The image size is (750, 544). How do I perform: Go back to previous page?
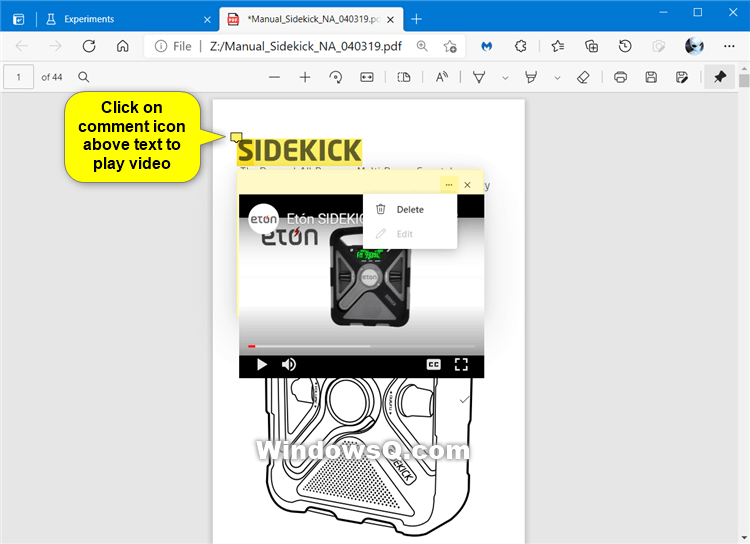[22, 46]
